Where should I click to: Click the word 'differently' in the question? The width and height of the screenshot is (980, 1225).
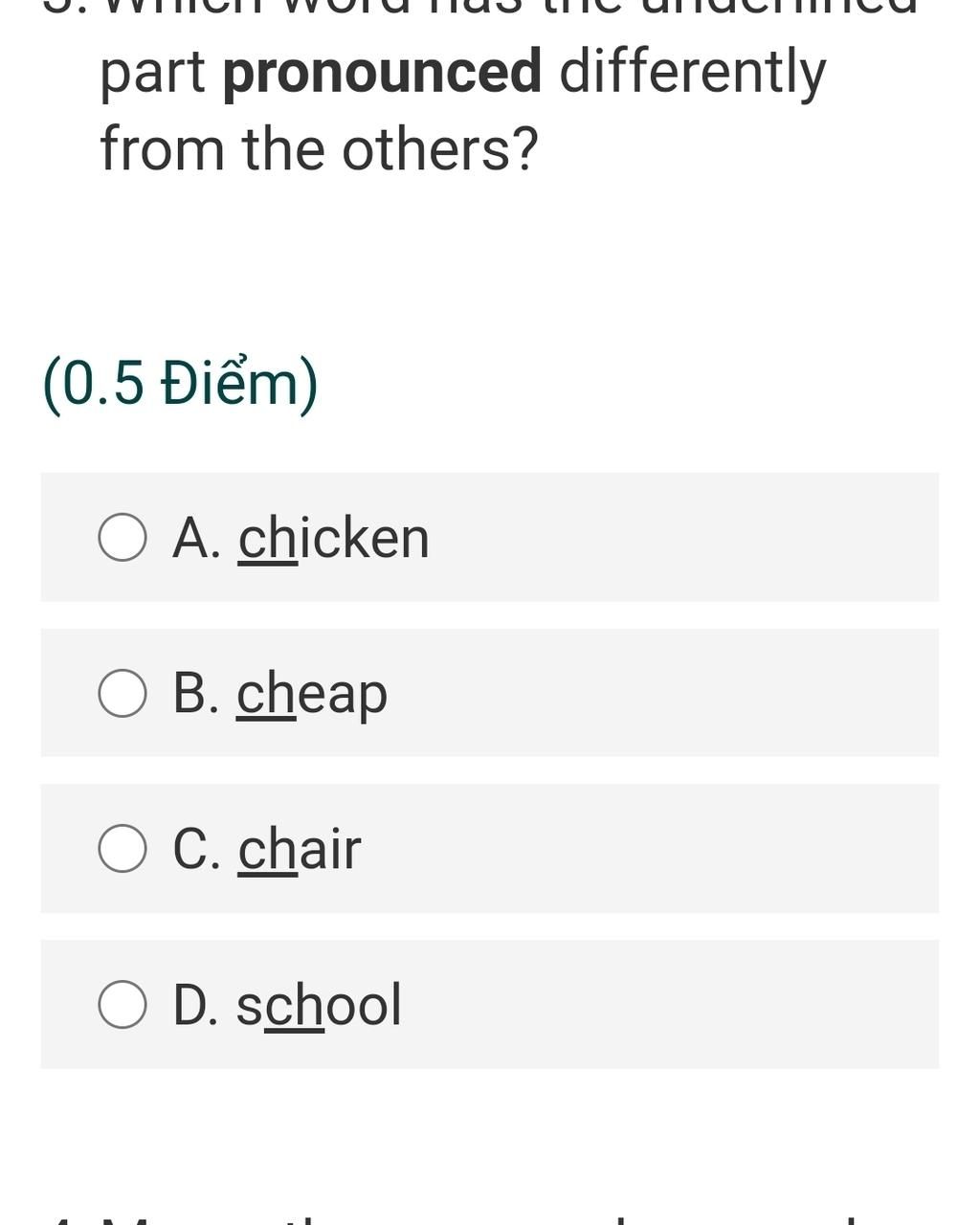point(693,75)
